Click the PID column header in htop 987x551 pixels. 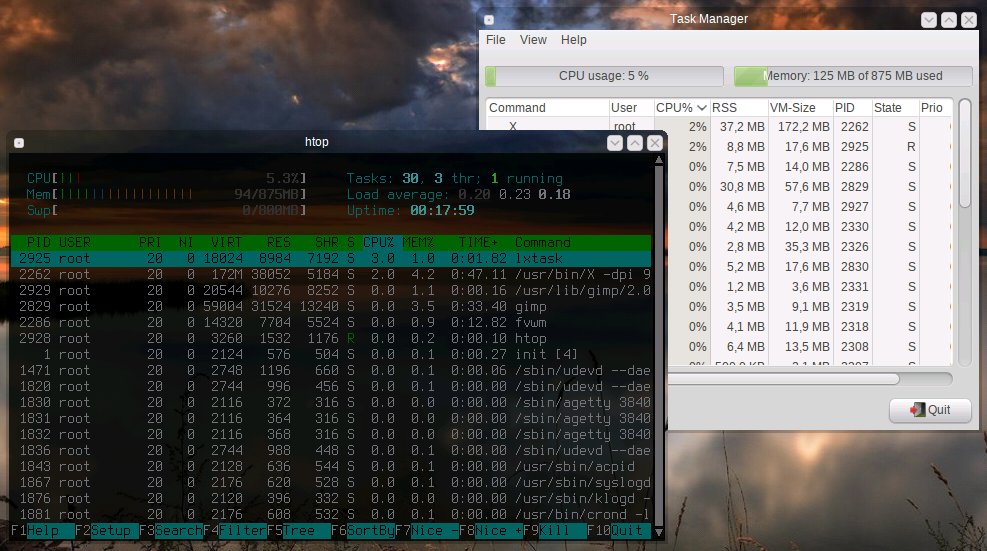pos(38,242)
